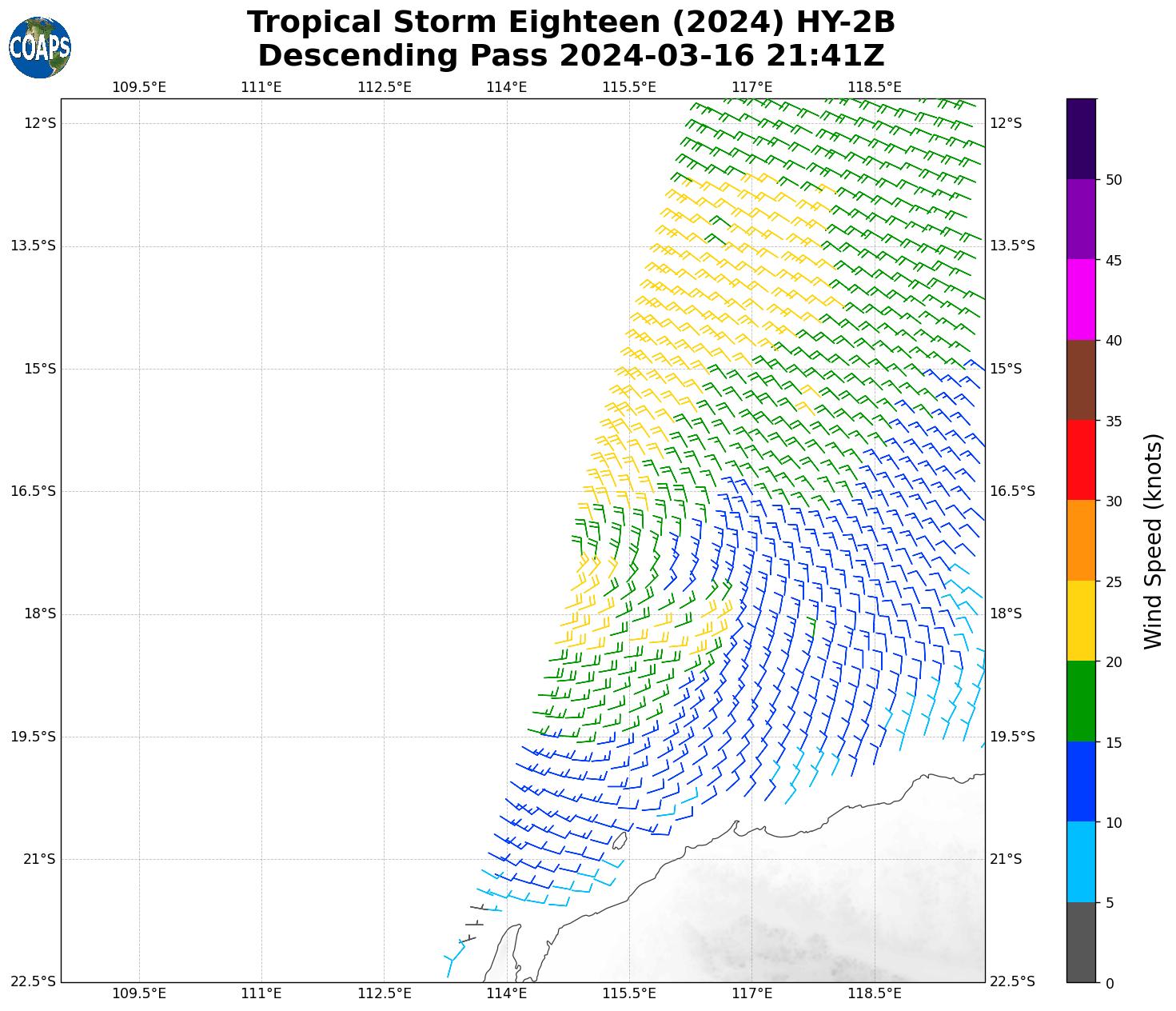Image resolution: width=1176 pixels, height=1011 pixels.
Task: Choose the light blue 5–10 knot colorbar band
Action: 1081,862
